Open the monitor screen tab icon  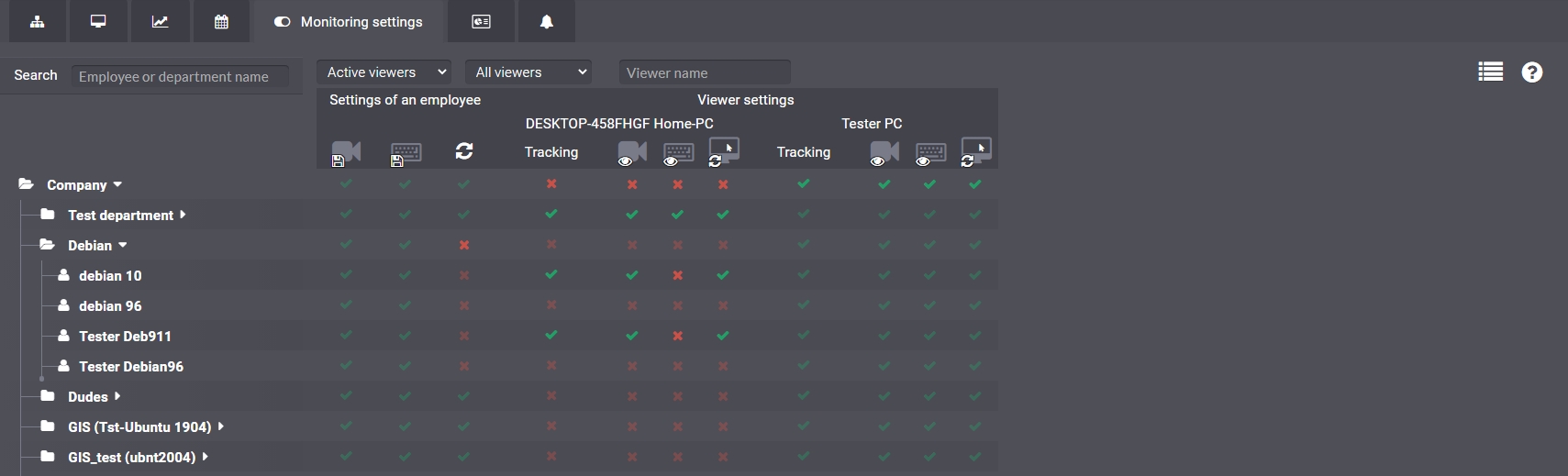(98, 21)
